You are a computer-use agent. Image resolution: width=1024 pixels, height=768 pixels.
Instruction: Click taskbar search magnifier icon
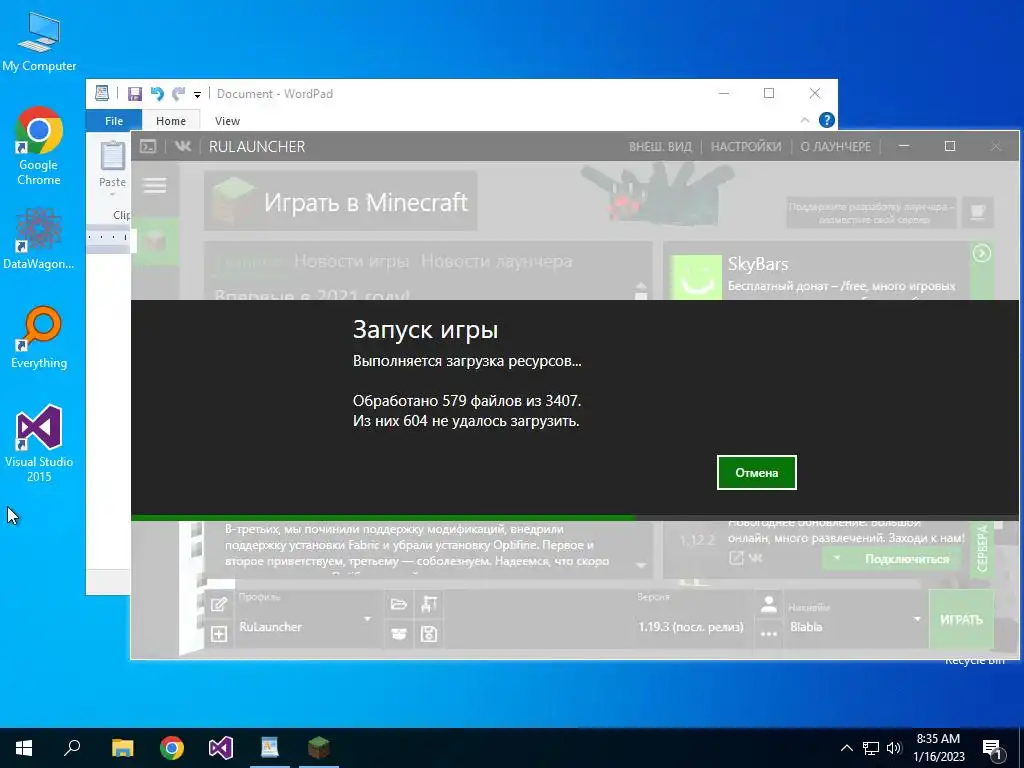72,748
